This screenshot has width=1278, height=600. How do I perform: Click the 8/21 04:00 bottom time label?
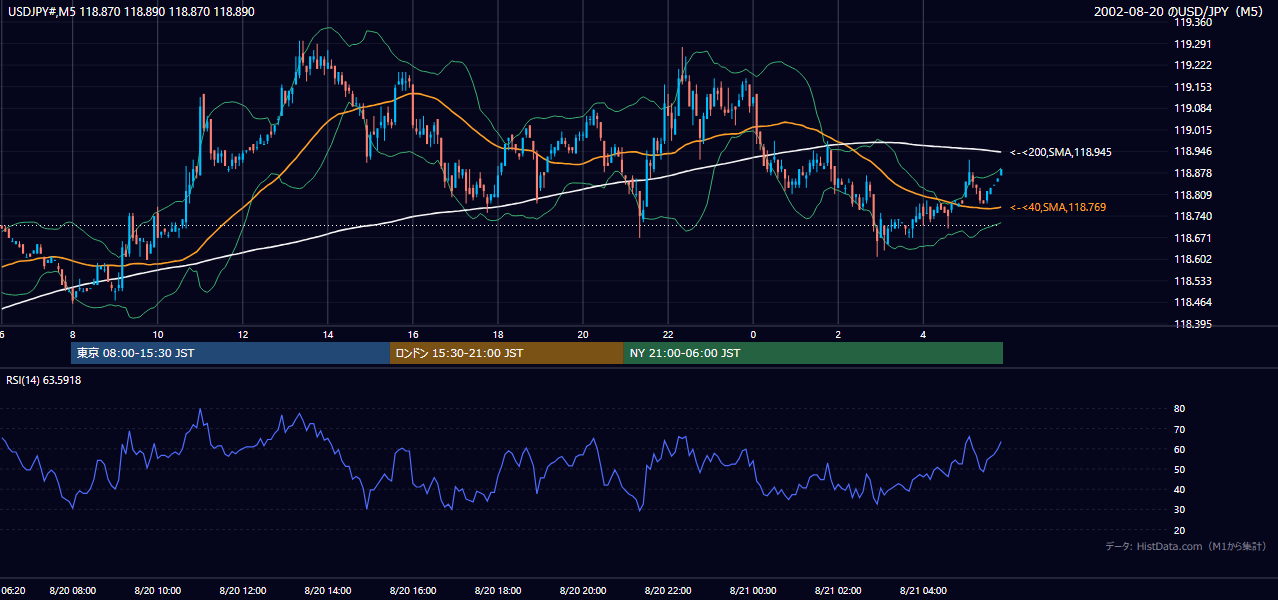[923, 591]
